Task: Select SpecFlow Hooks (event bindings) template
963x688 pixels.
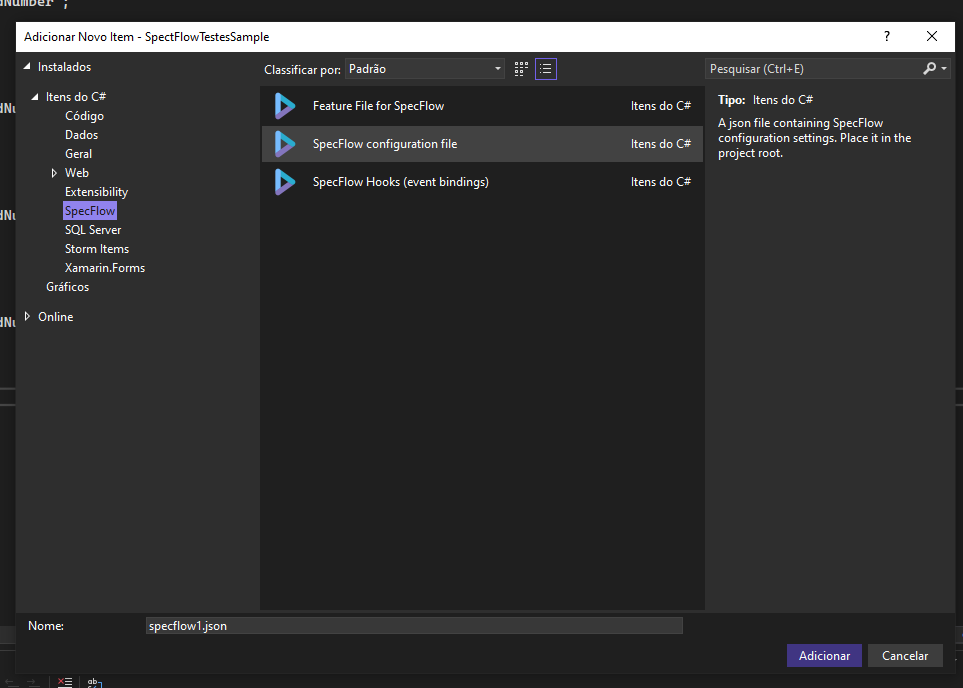Action: (482, 182)
